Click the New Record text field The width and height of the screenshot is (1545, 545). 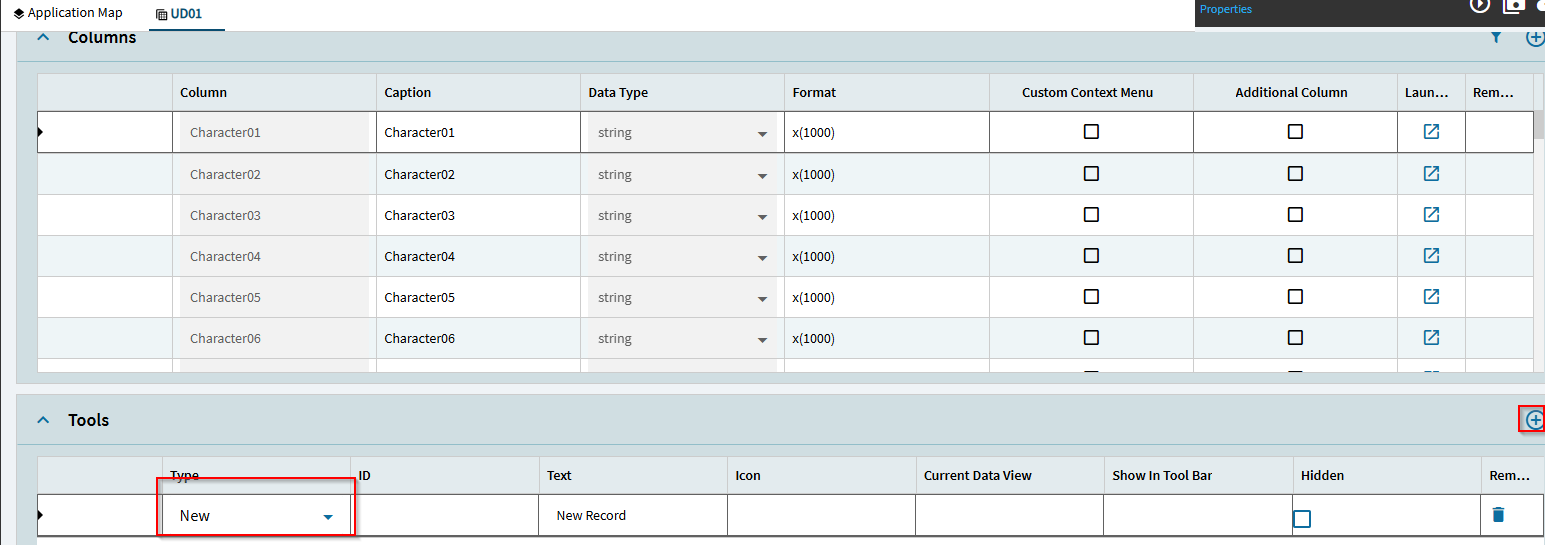coord(633,516)
